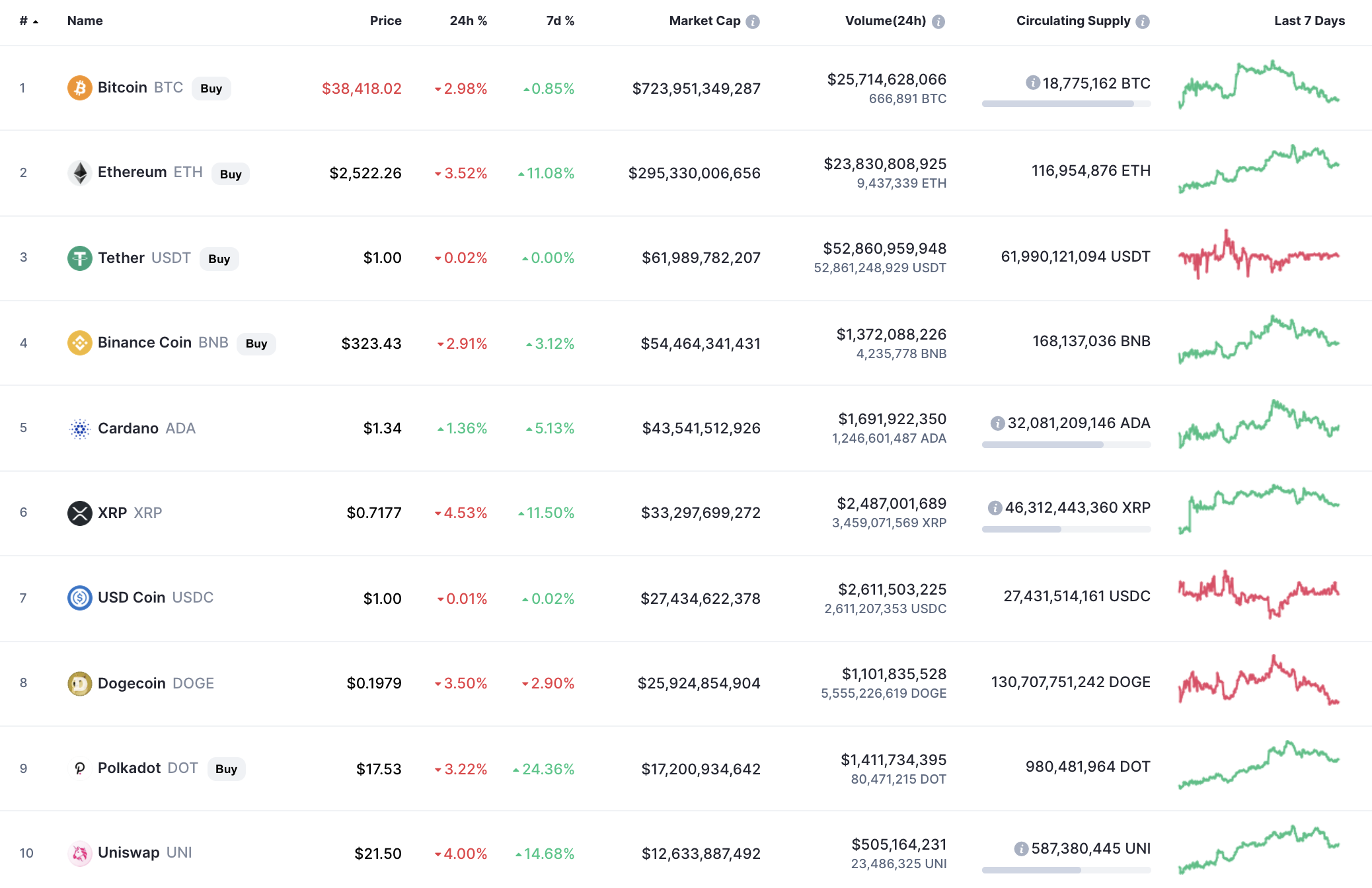
Task: Click the Market Cap info icon
Action: [x=753, y=22]
